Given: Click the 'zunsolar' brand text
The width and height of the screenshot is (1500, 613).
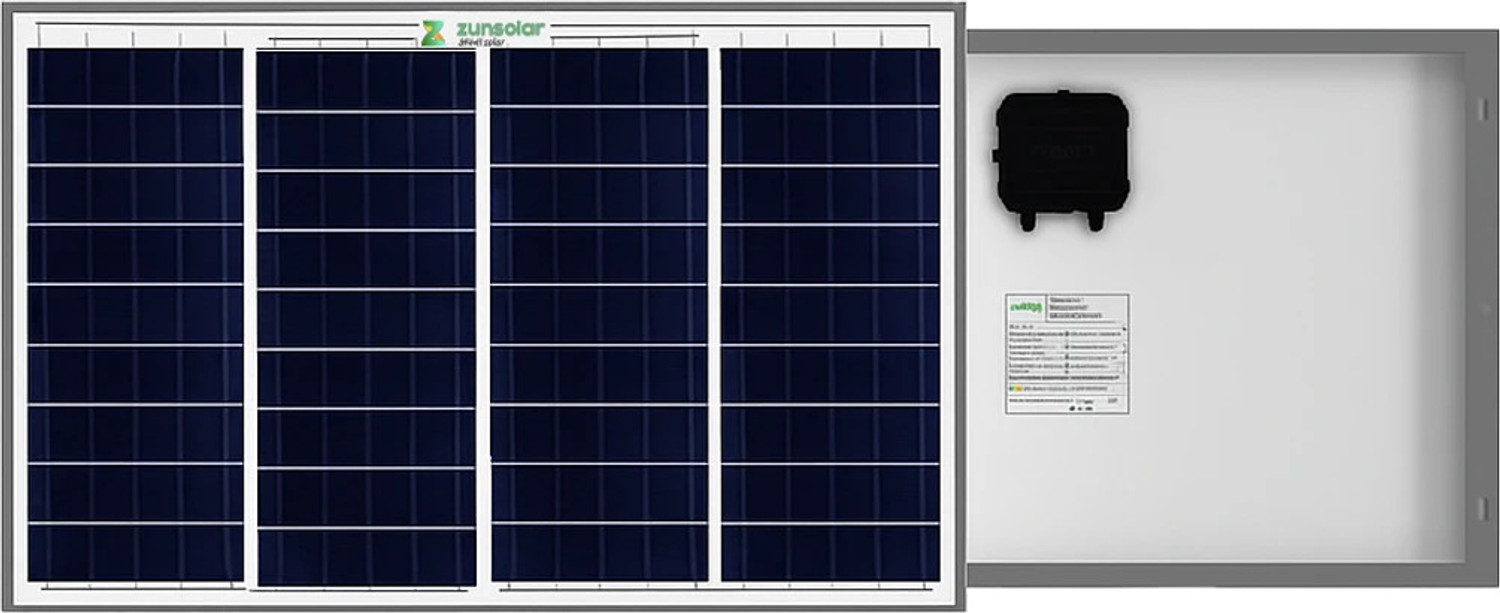Looking at the screenshot, I should tap(500, 27).
